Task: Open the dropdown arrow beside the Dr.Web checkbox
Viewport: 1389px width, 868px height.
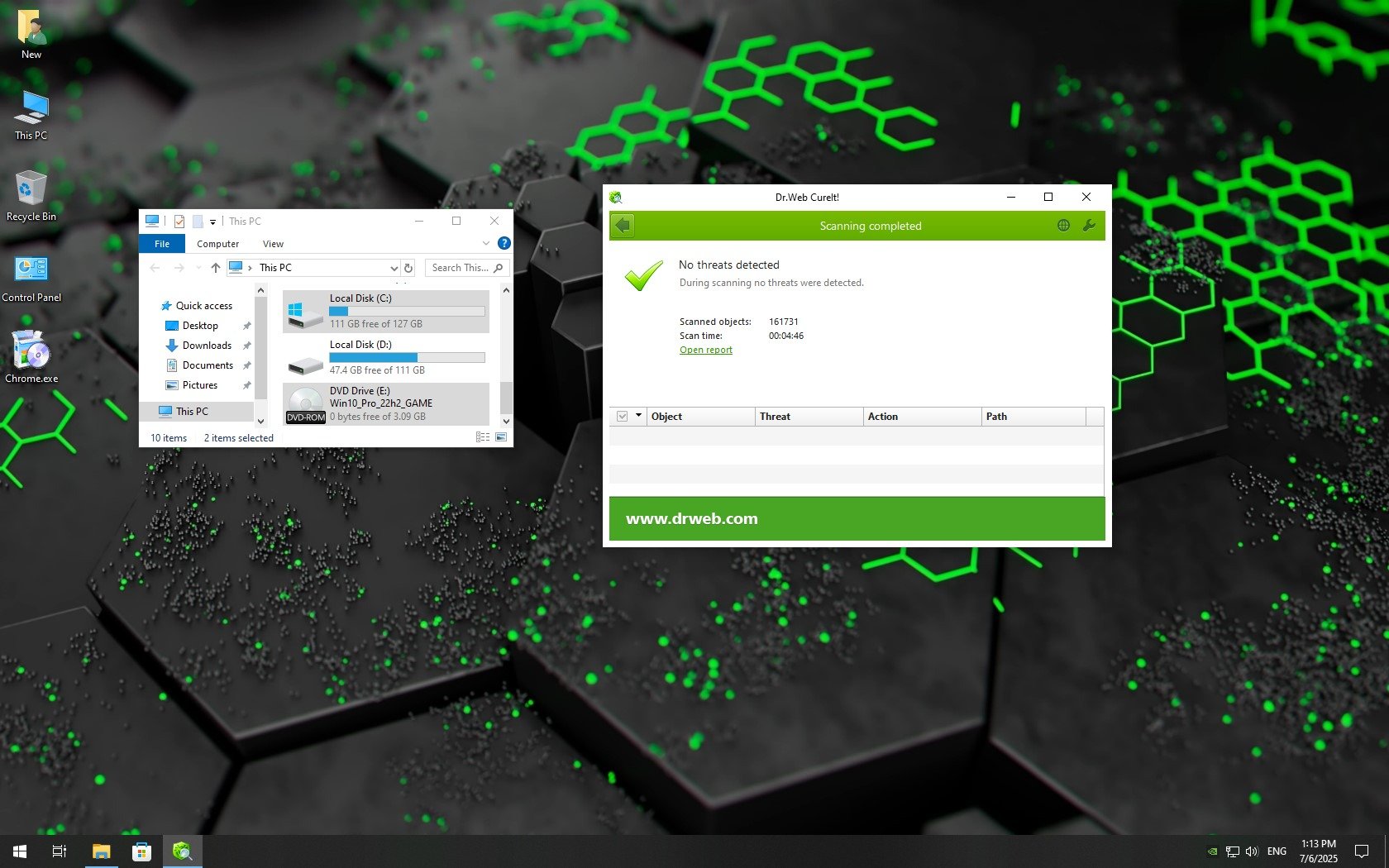Action: (x=639, y=416)
